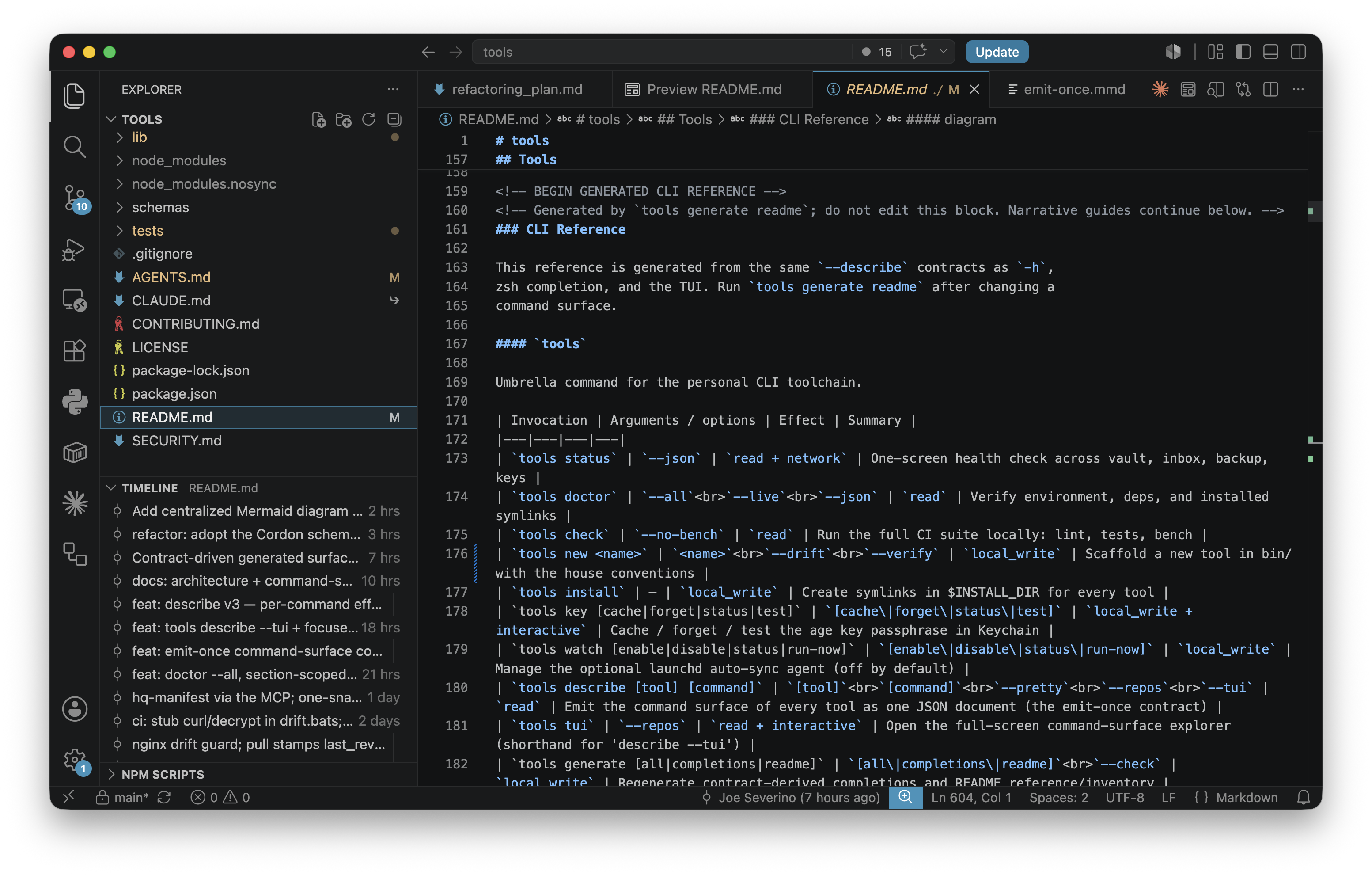Toggle the bottom panel

tap(1270, 53)
